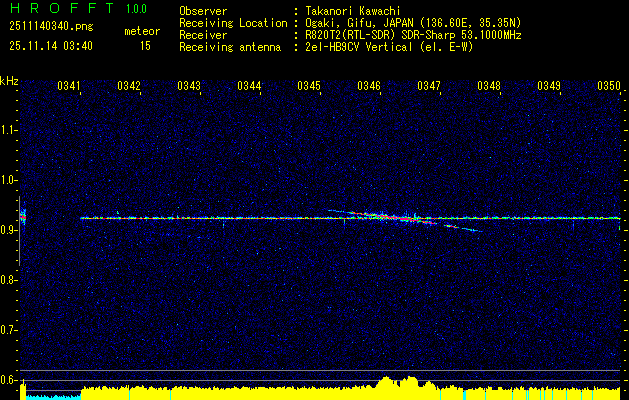629x400 pixels.
Task: Click the 0342 time marker
Action: (x=129, y=86)
